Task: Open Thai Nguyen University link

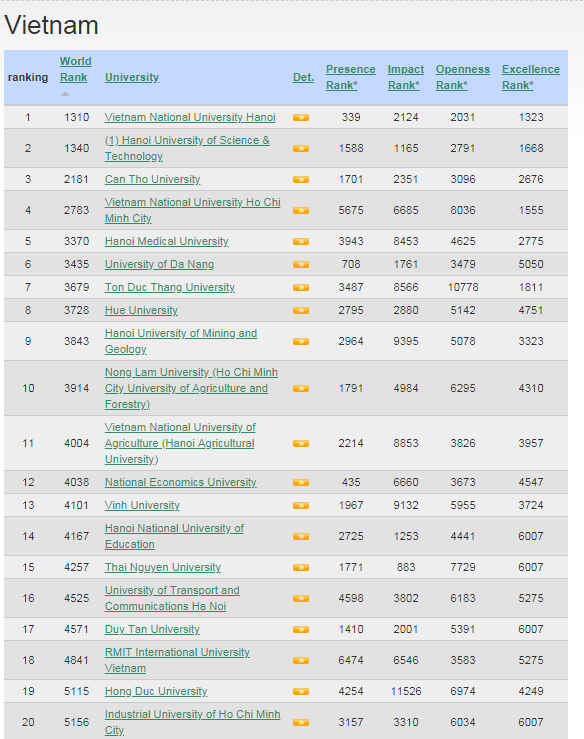Action: click(x=163, y=567)
